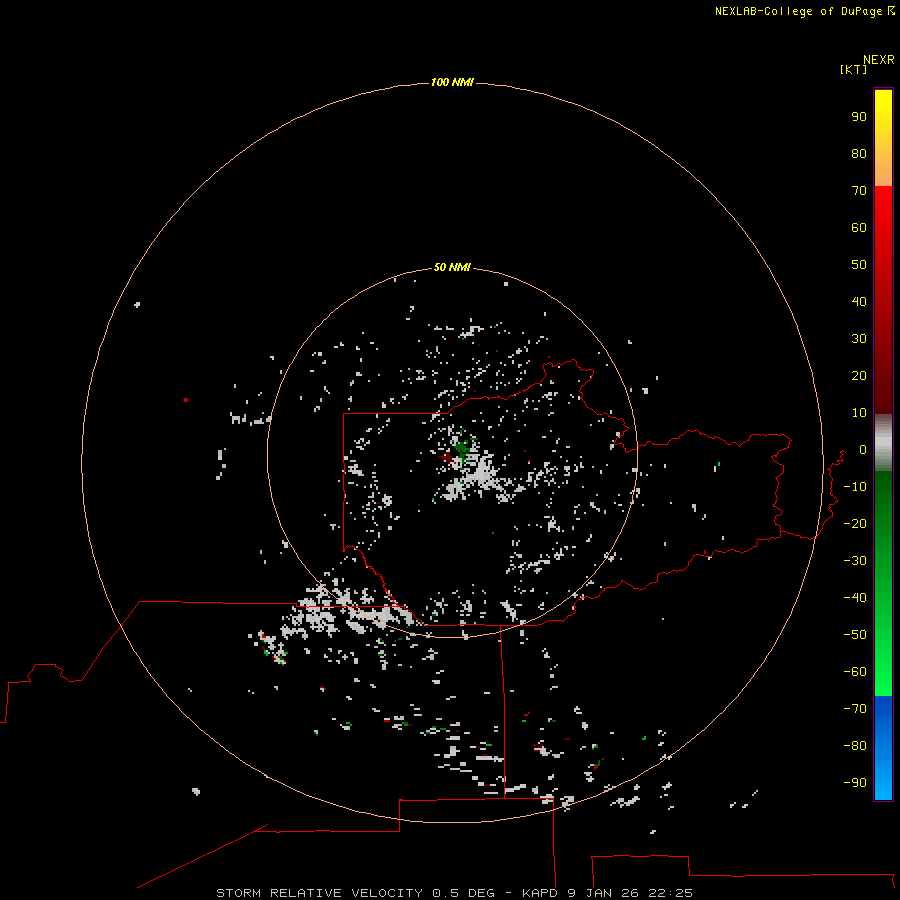Click the -60 value on velocity scale
The height and width of the screenshot is (900, 900).
click(x=855, y=672)
